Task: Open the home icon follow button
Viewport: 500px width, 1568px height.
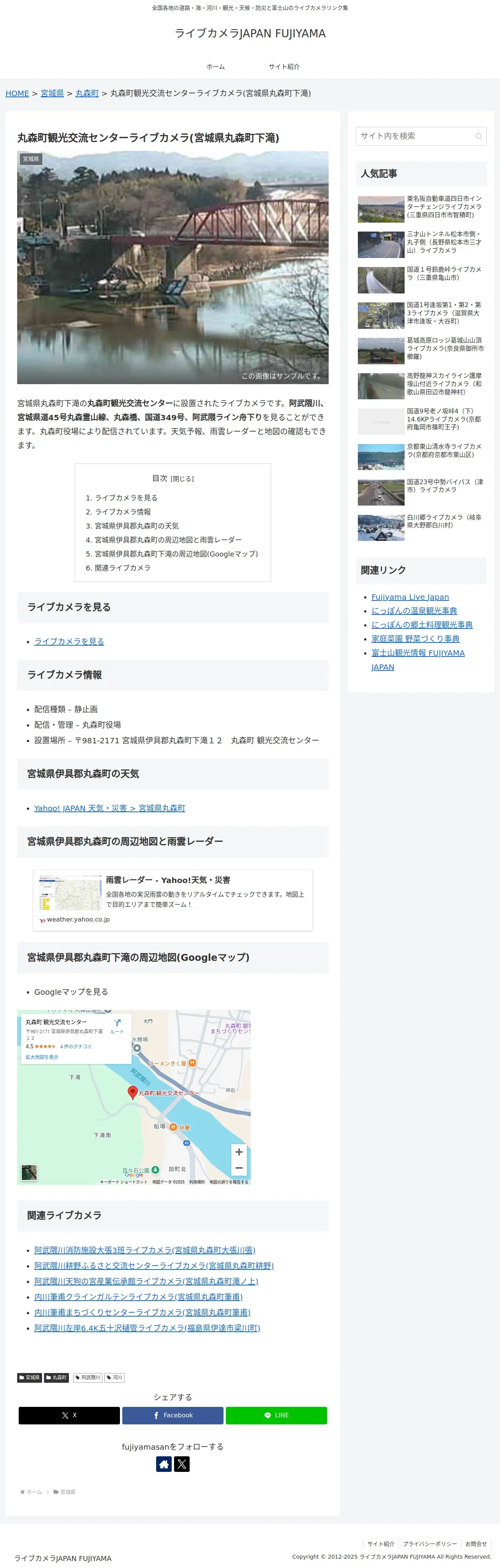Action: [164, 1464]
